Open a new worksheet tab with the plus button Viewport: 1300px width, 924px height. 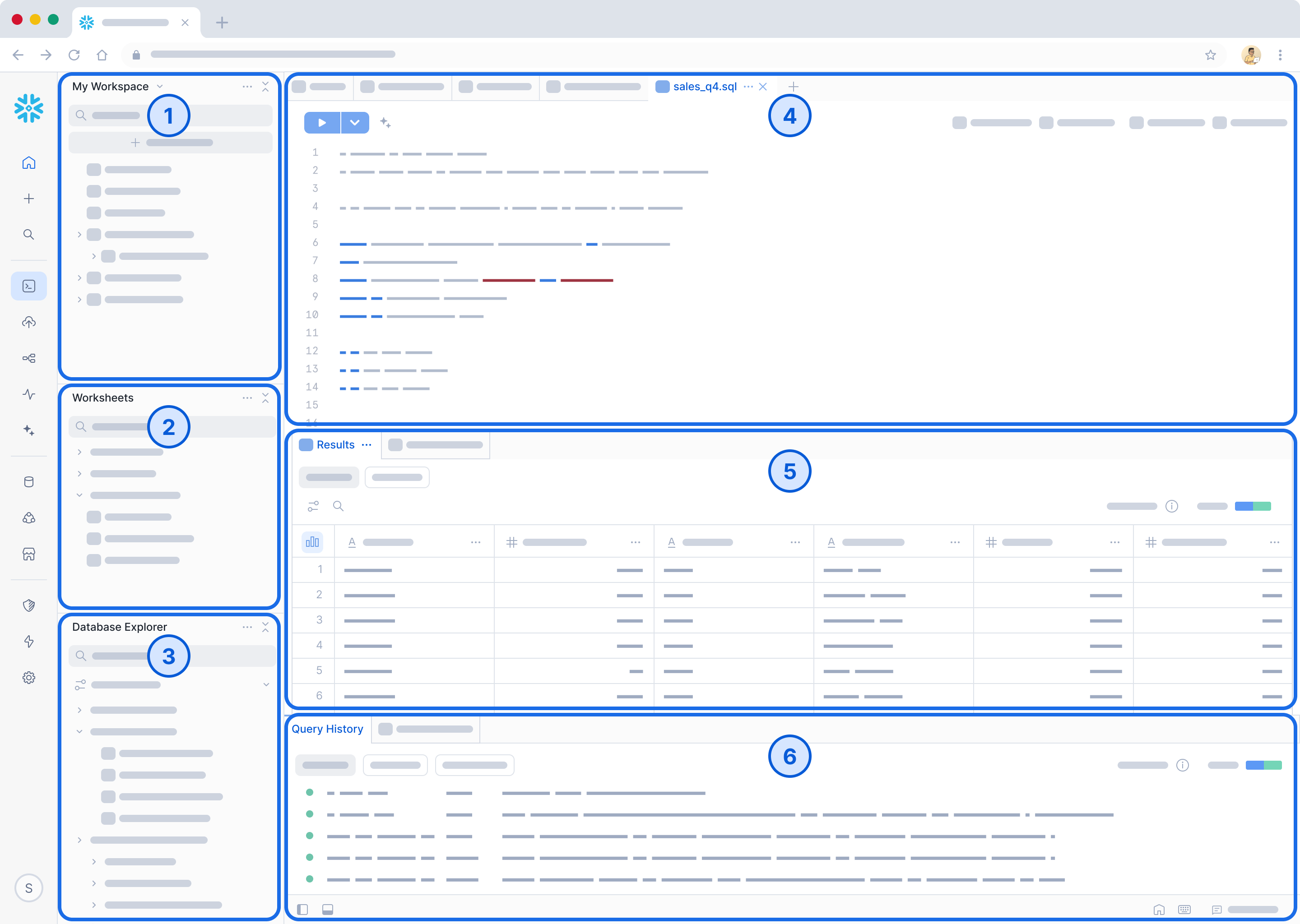point(794,87)
